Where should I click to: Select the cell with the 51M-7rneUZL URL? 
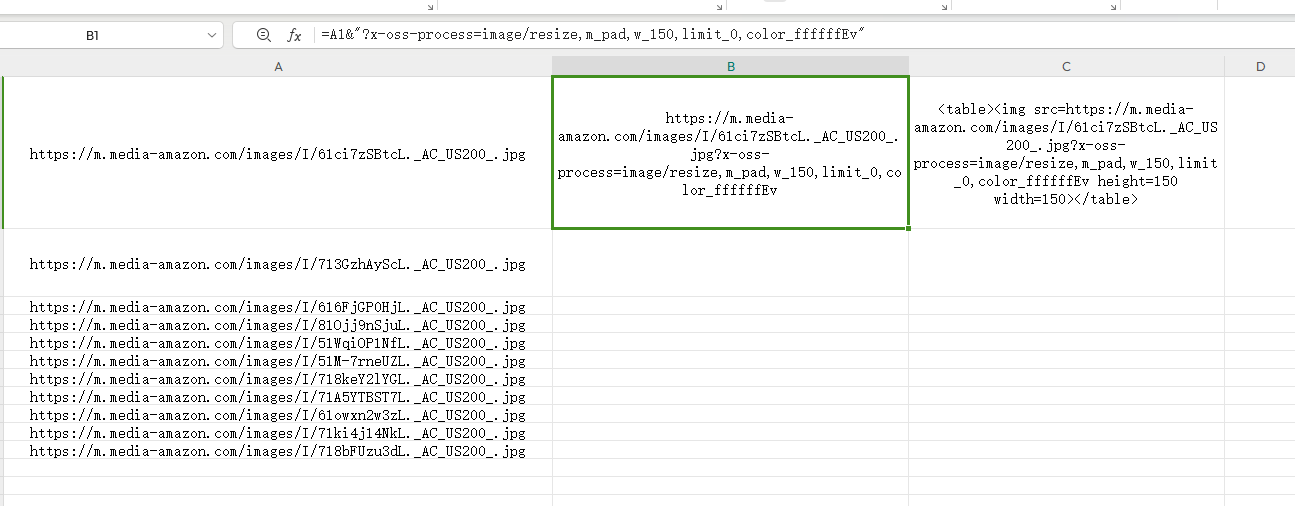pos(277,360)
